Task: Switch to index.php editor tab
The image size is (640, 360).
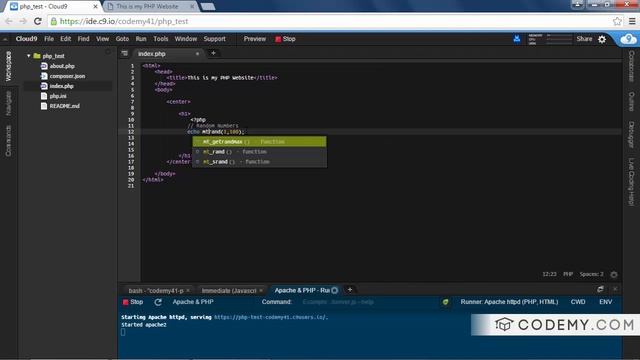Action: pos(152,53)
